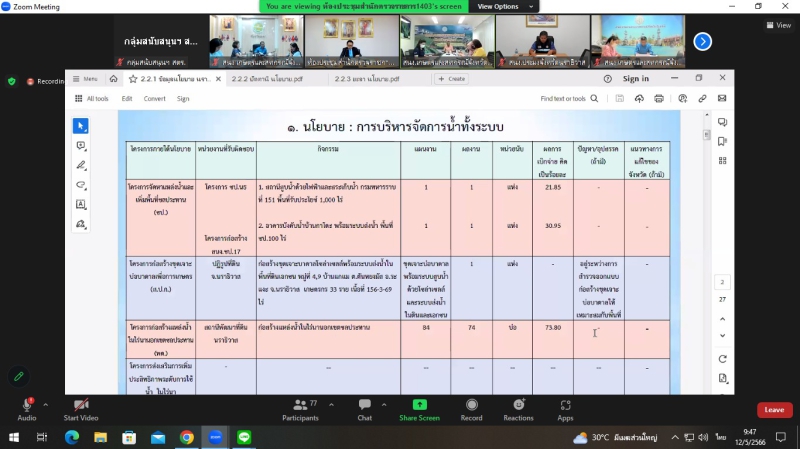
Task: Select the comment tool in left toolbar
Action: (x=81, y=145)
